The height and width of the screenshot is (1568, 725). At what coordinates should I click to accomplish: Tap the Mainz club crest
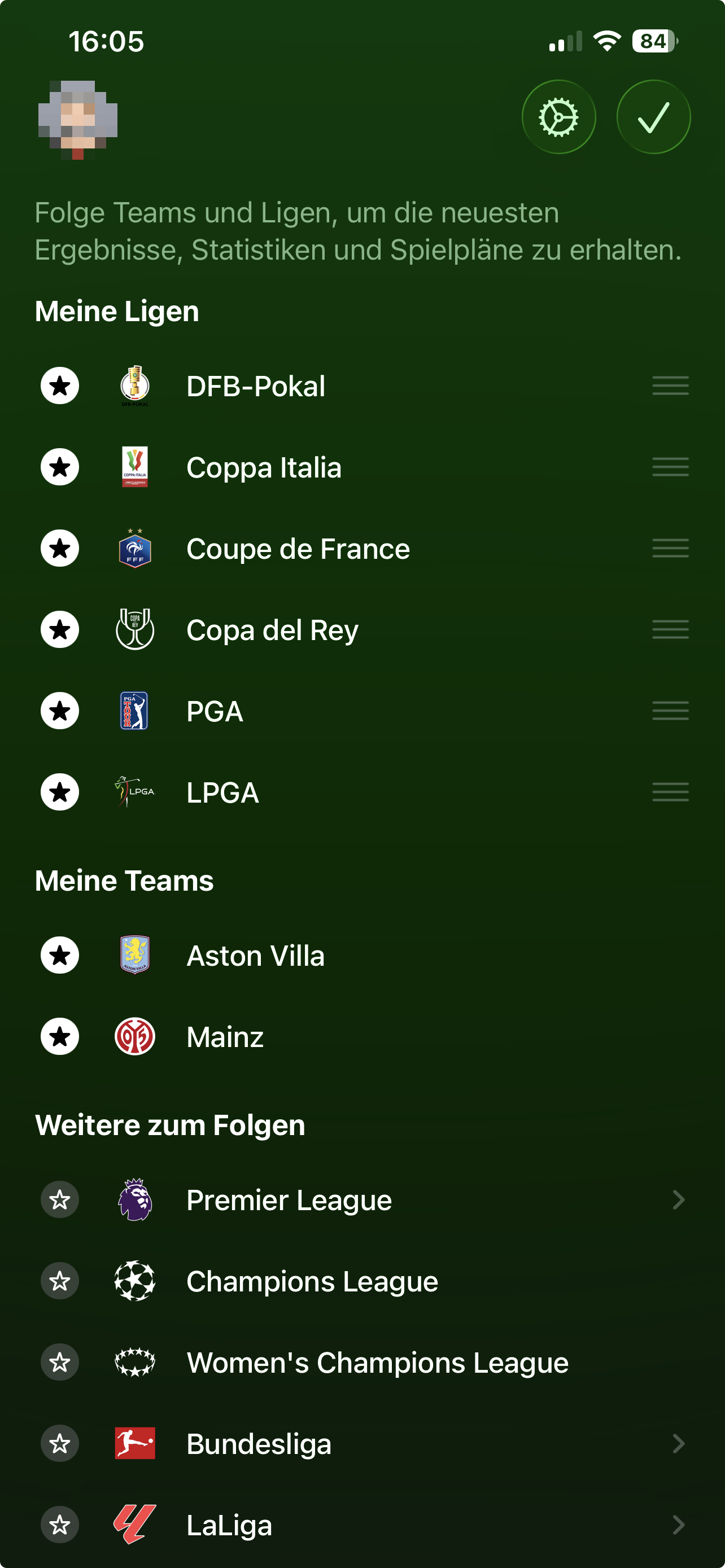point(134,1037)
